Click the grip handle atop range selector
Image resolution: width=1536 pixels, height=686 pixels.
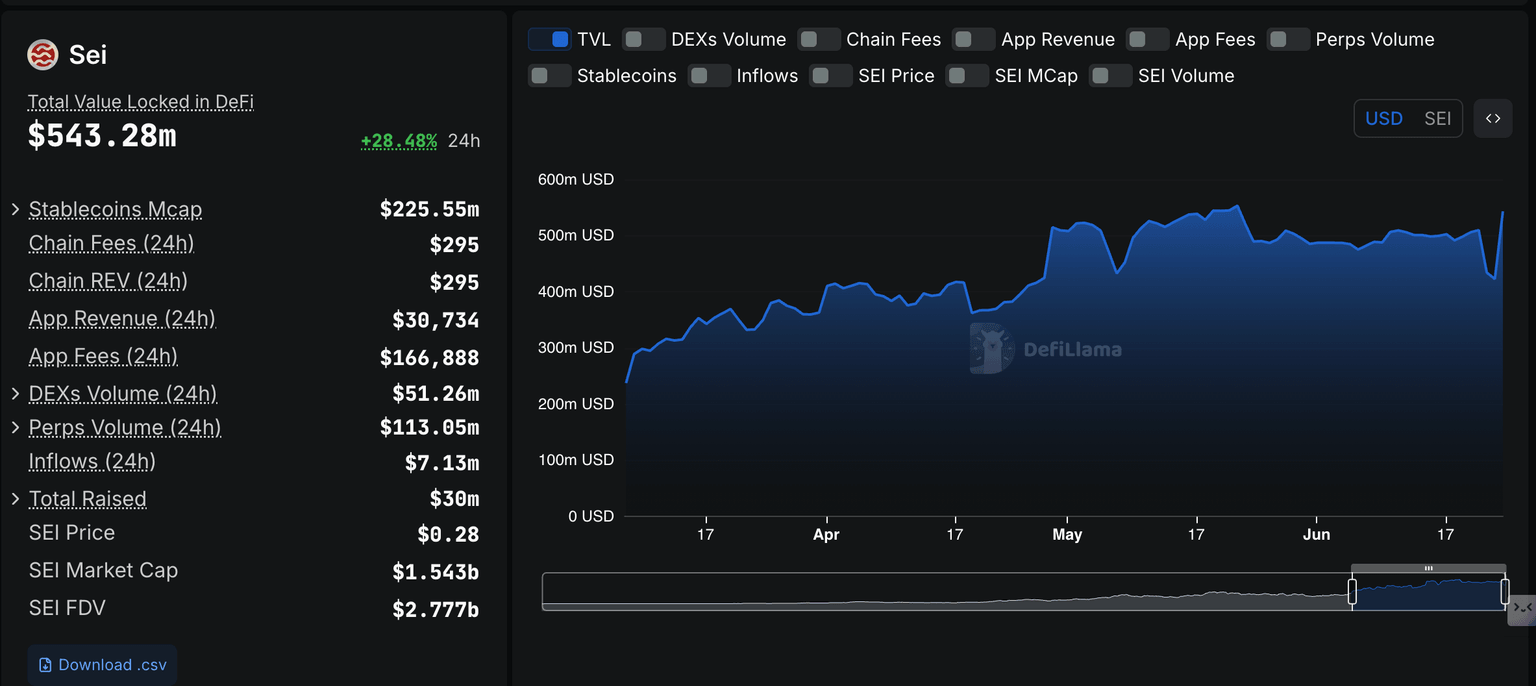point(1428,568)
